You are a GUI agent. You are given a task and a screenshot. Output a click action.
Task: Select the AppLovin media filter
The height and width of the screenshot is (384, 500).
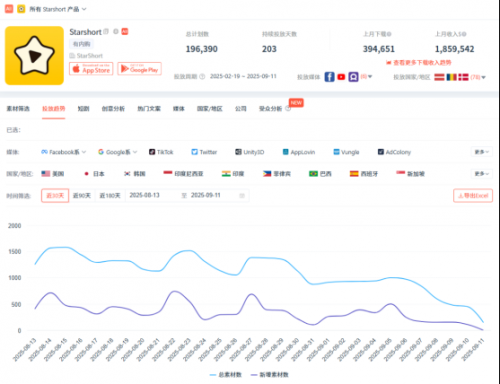click(299, 152)
